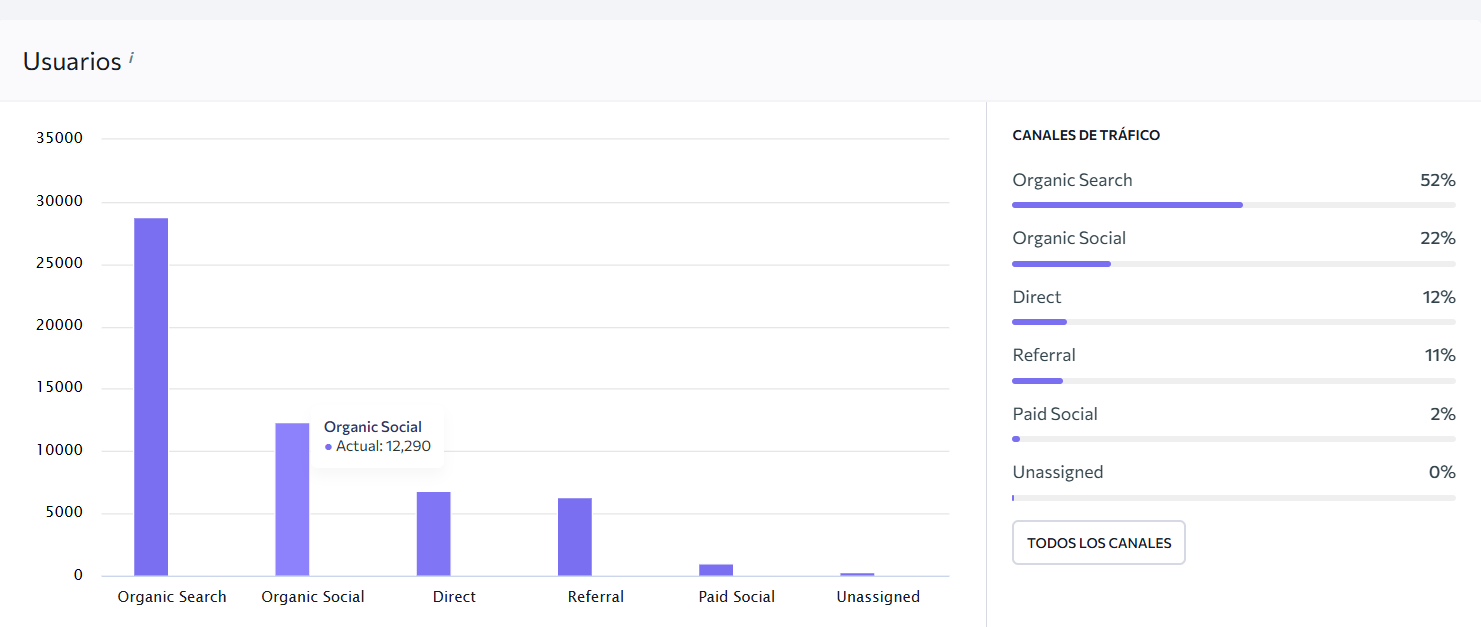Click Organic Search label in traffic channels

coord(1072,180)
